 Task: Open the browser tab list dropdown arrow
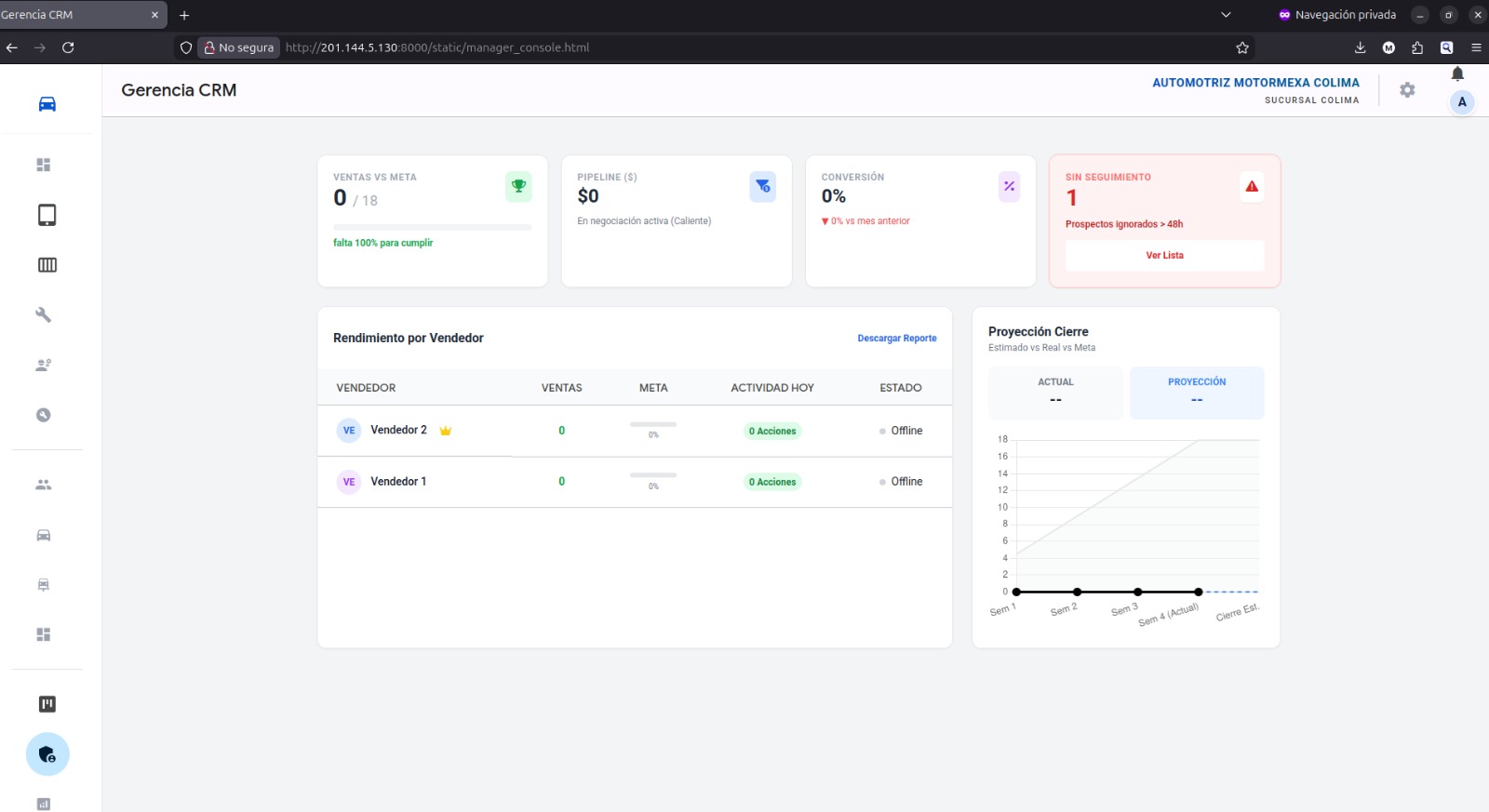point(1226,15)
